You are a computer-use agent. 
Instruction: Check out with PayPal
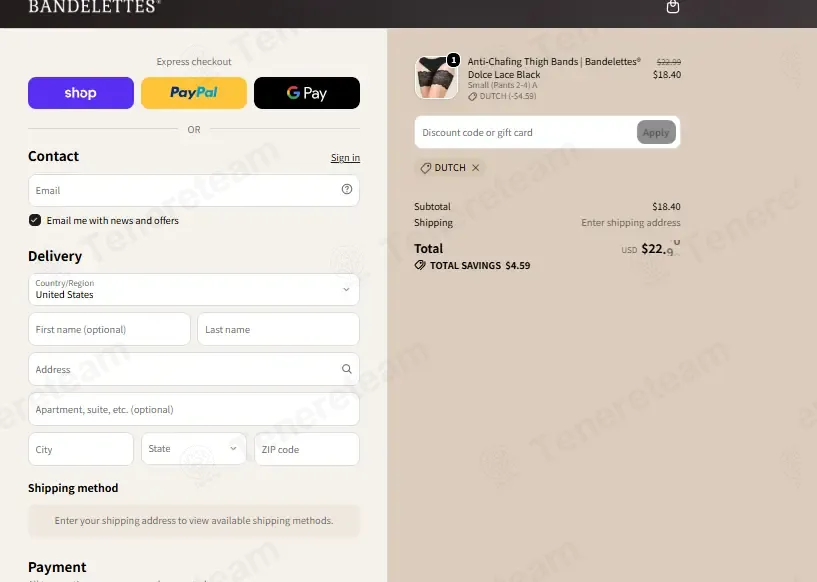coord(194,93)
